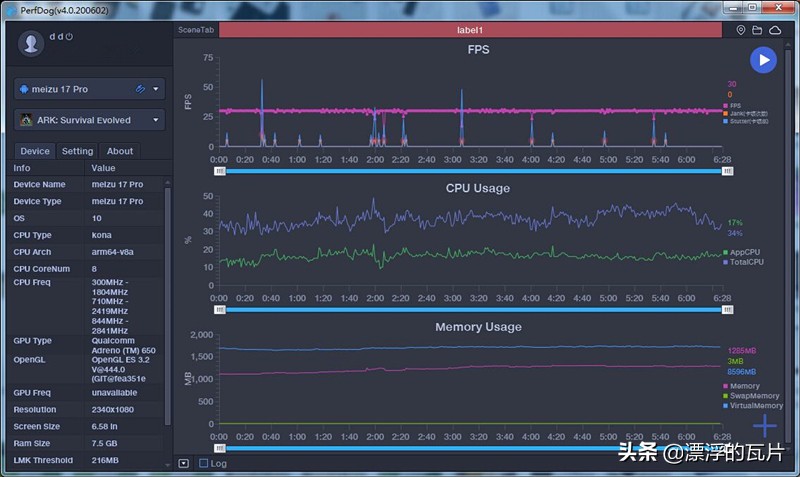The height and width of the screenshot is (477, 800).
Task: Click the CPU Usage chart left range handle
Action: (220, 310)
